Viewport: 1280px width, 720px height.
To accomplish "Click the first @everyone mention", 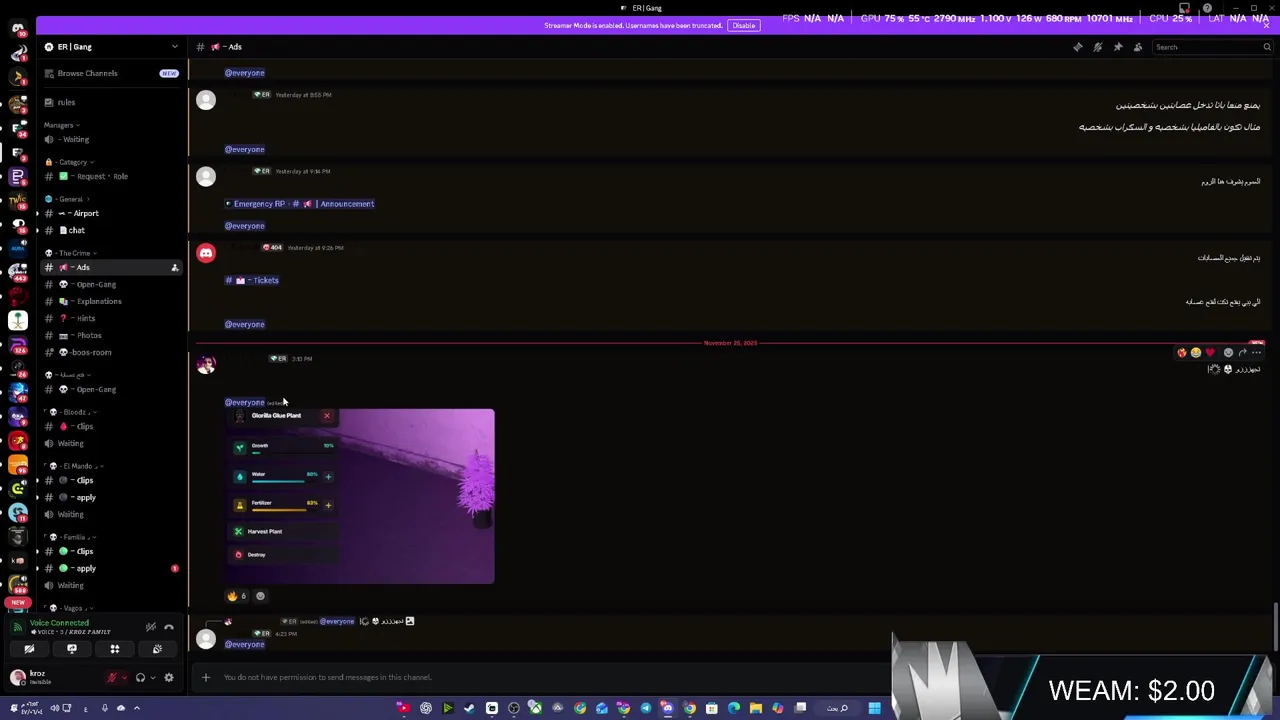I will tap(244, 73).
